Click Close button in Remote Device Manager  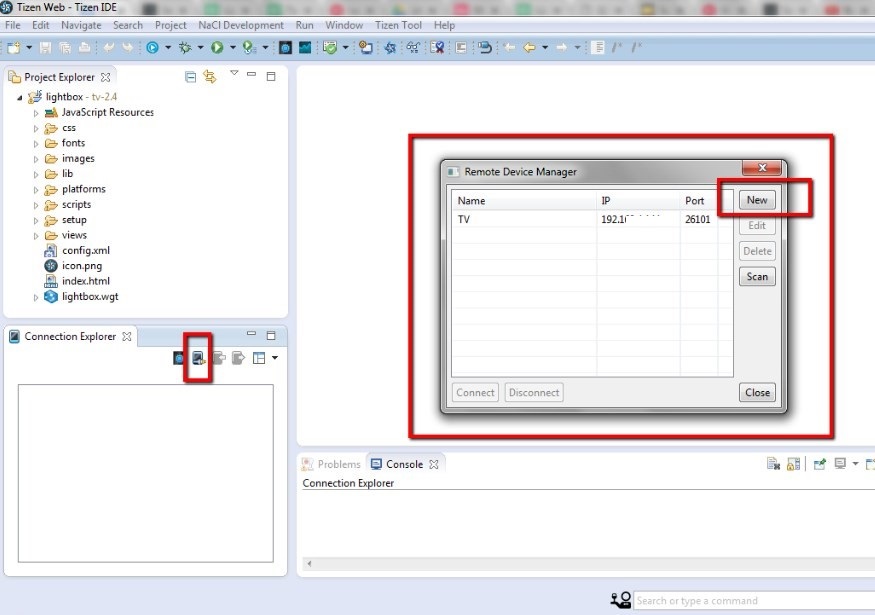[757, 393]
